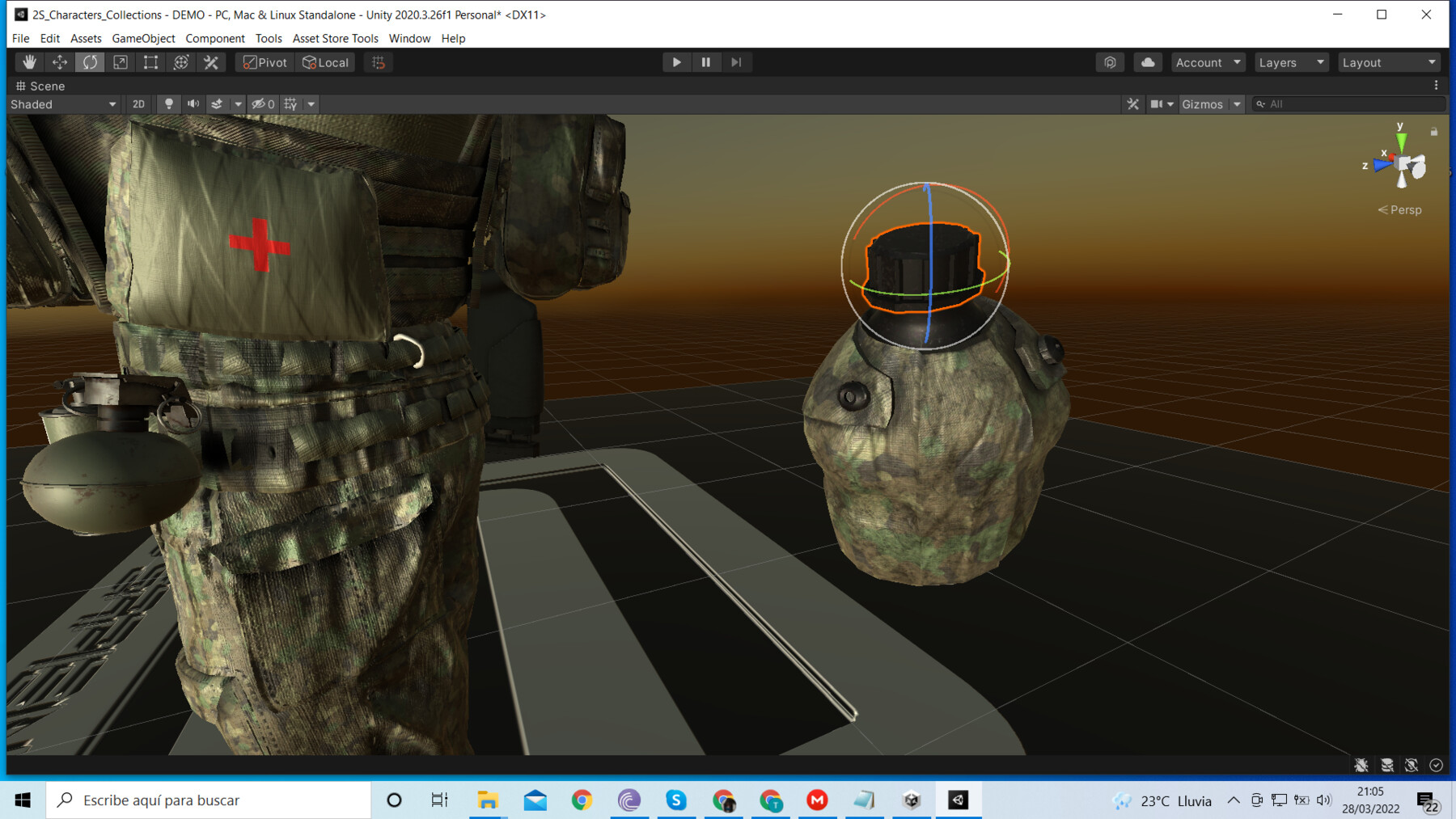Toggle Local handle rotation
Image resolution: width=1456 pixels, height=819 pixels.
[325, 62]
